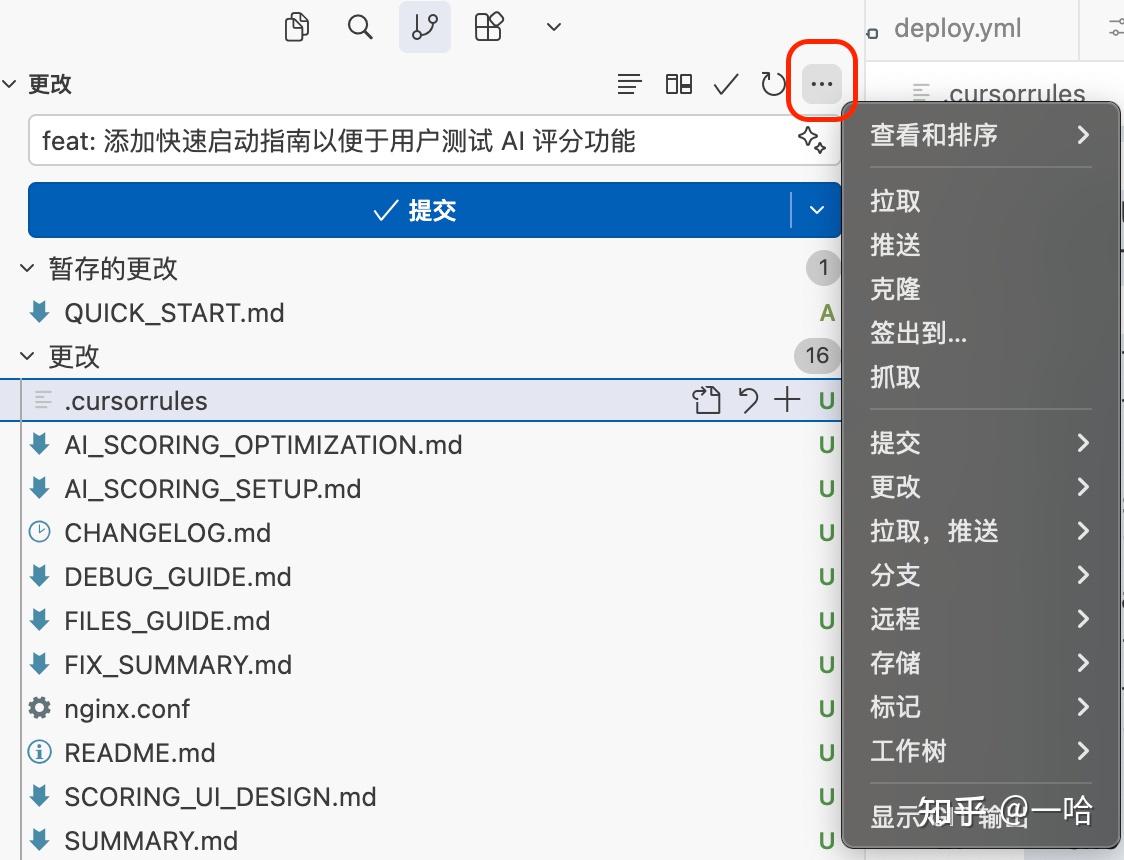Click the markdown arrow icon beside SCORING_UI_DESIGN.md

coord(39,796)
